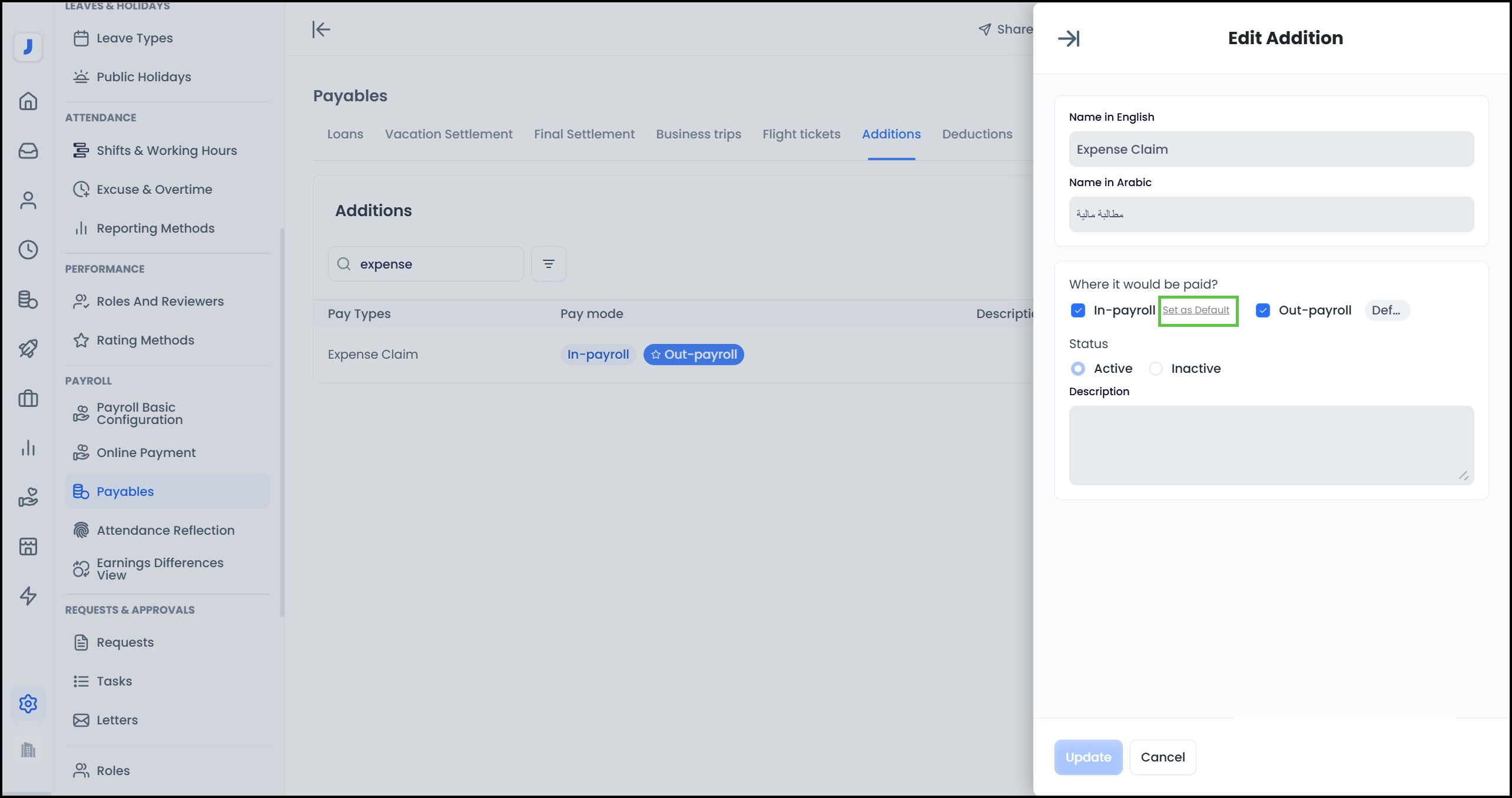Uncheck the In-payroll checkbox
The width and height of the screenshot is (1512, 798).
1077,310
